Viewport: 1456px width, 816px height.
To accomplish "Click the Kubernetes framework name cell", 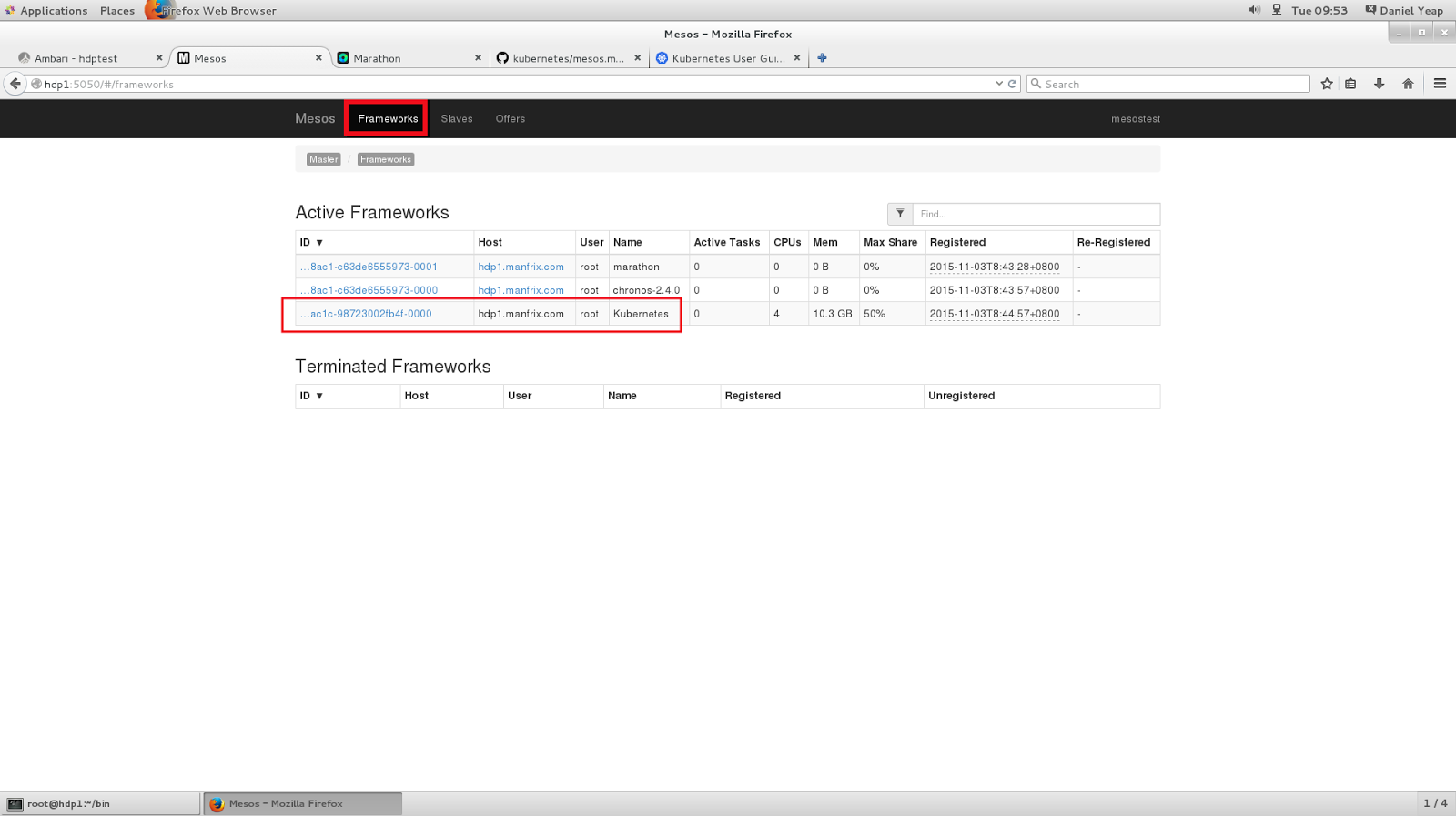I will pyautogui.click(x=641, y=314).
